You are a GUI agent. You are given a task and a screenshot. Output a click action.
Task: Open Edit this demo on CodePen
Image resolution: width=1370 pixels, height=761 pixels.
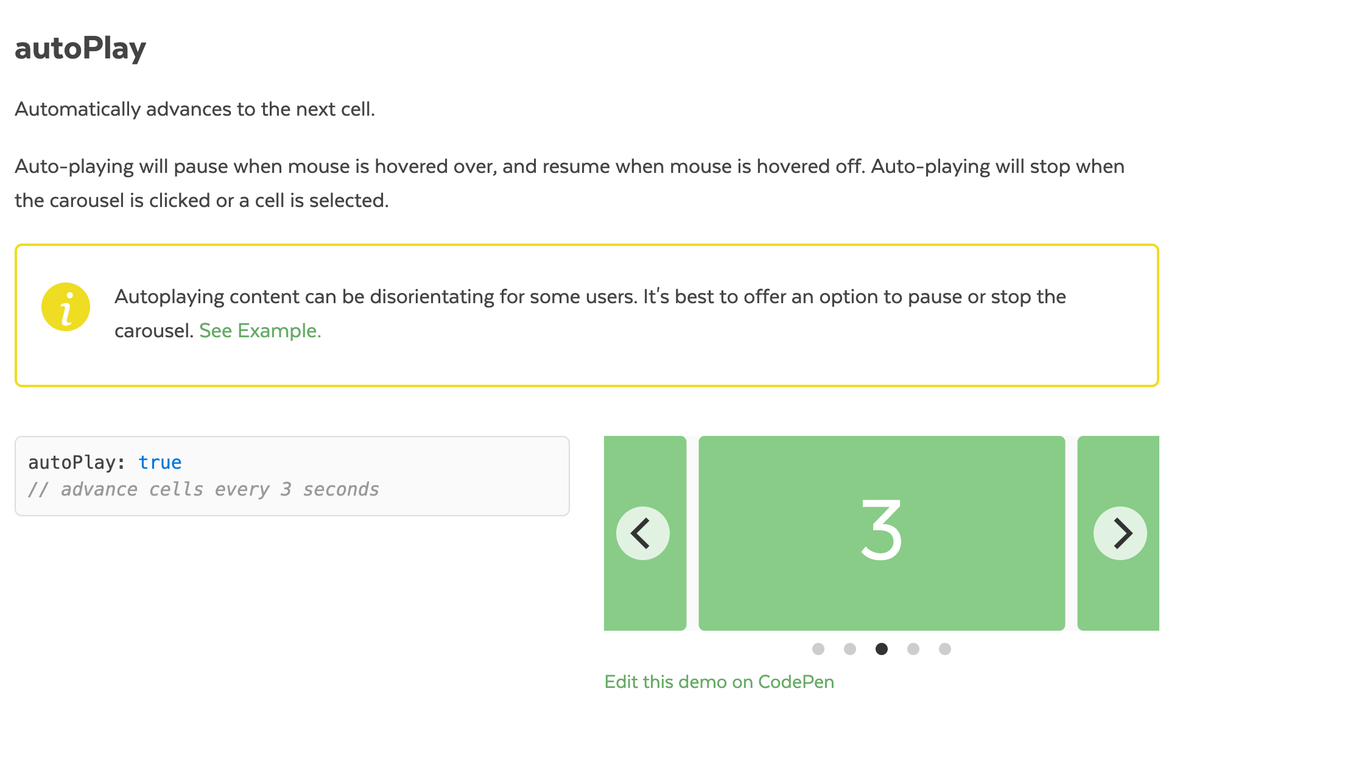click(719, 681)
